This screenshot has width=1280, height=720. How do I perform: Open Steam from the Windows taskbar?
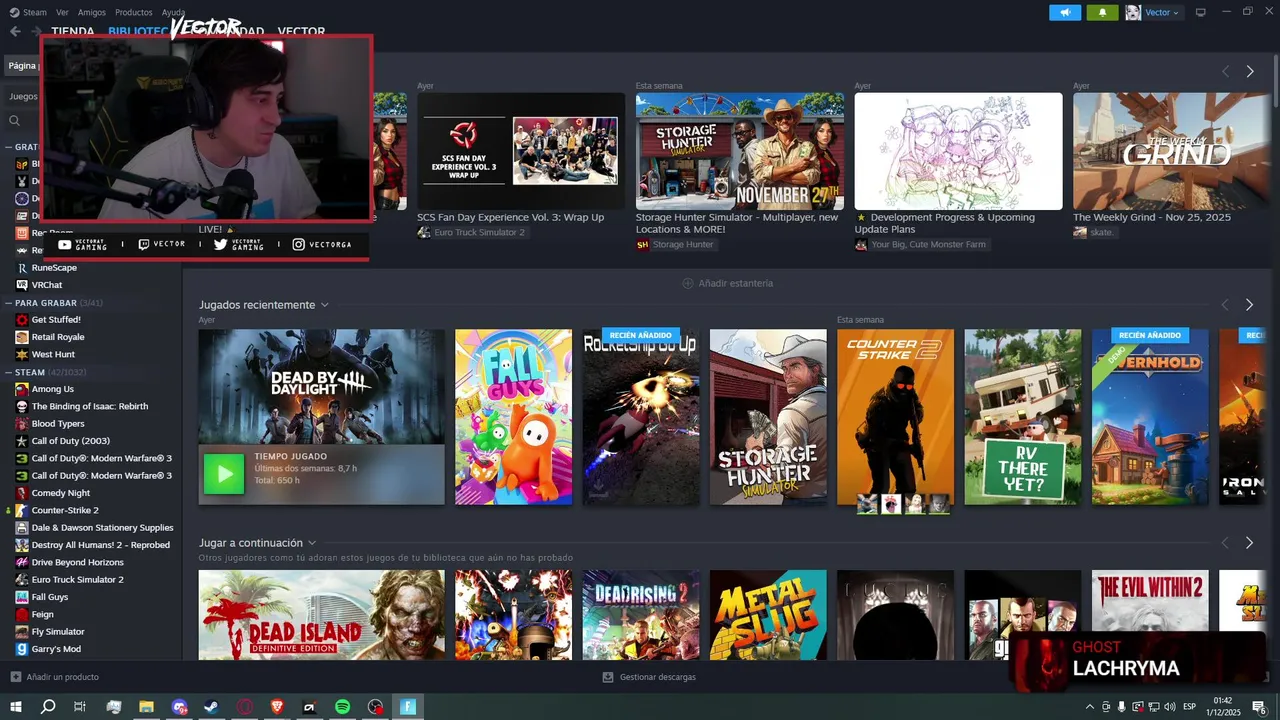[212, 707]
